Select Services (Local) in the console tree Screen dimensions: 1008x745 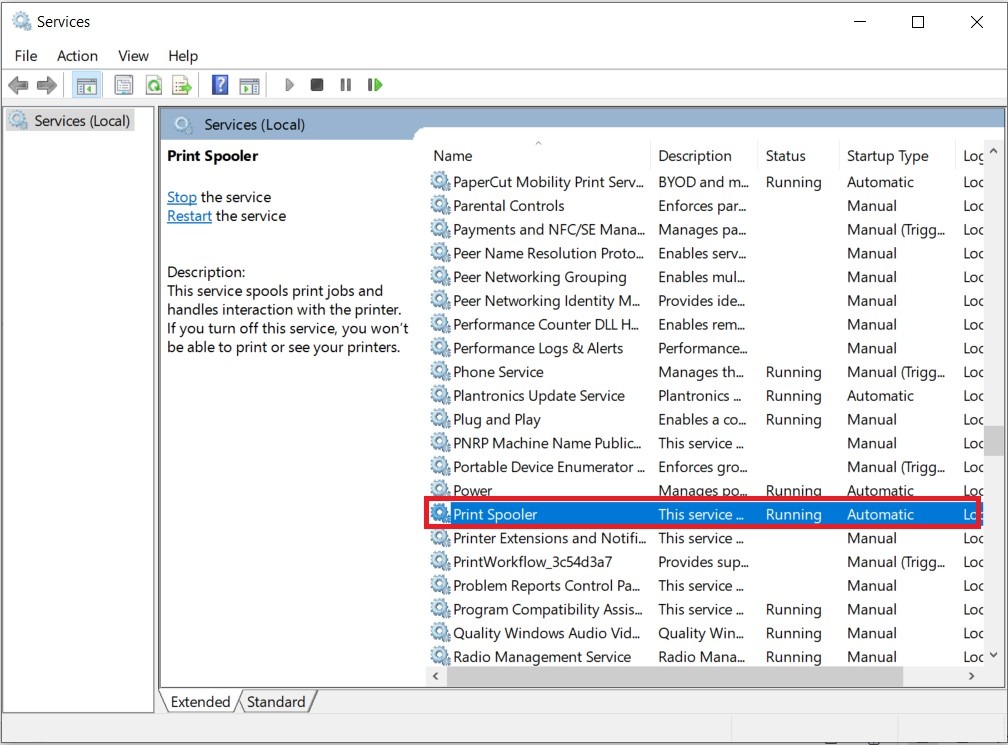point(81,121)
